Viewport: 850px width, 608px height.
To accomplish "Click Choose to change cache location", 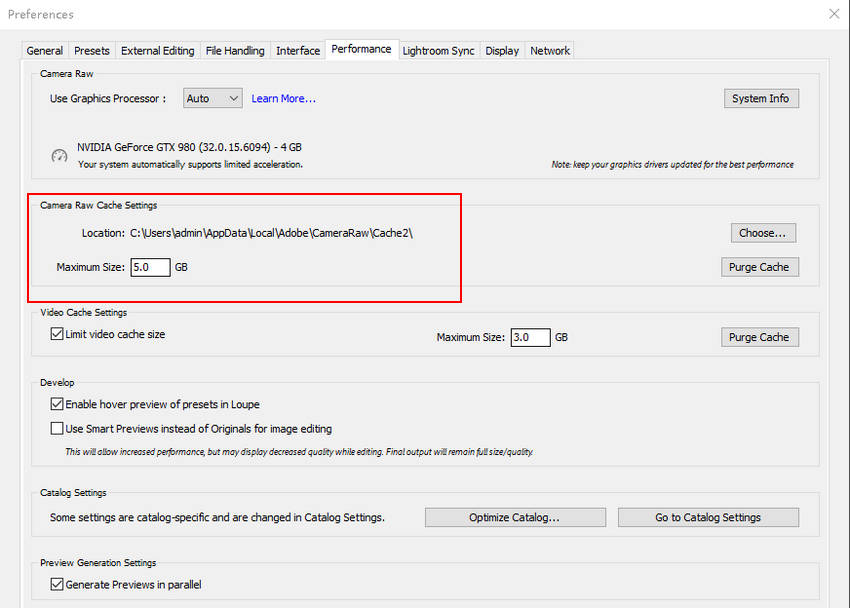I will (763, 233).
